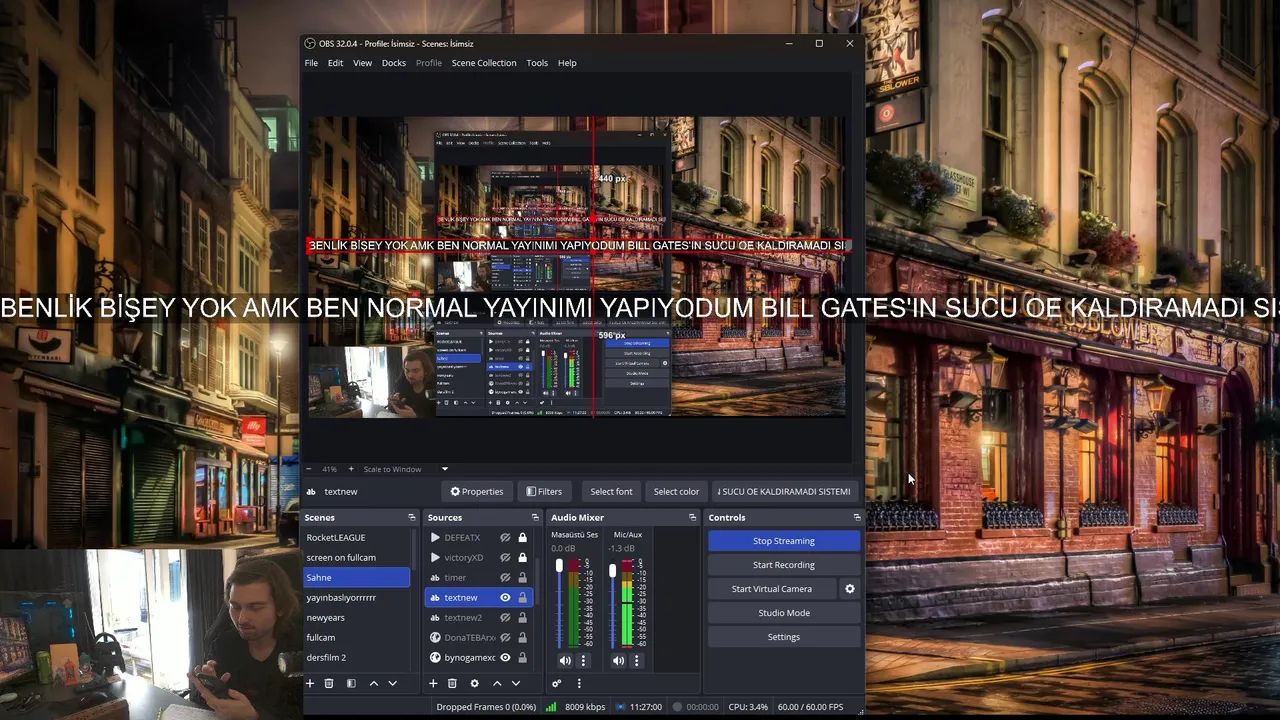
Task: Move scene down with the arrow
Action: click(392, 683)
